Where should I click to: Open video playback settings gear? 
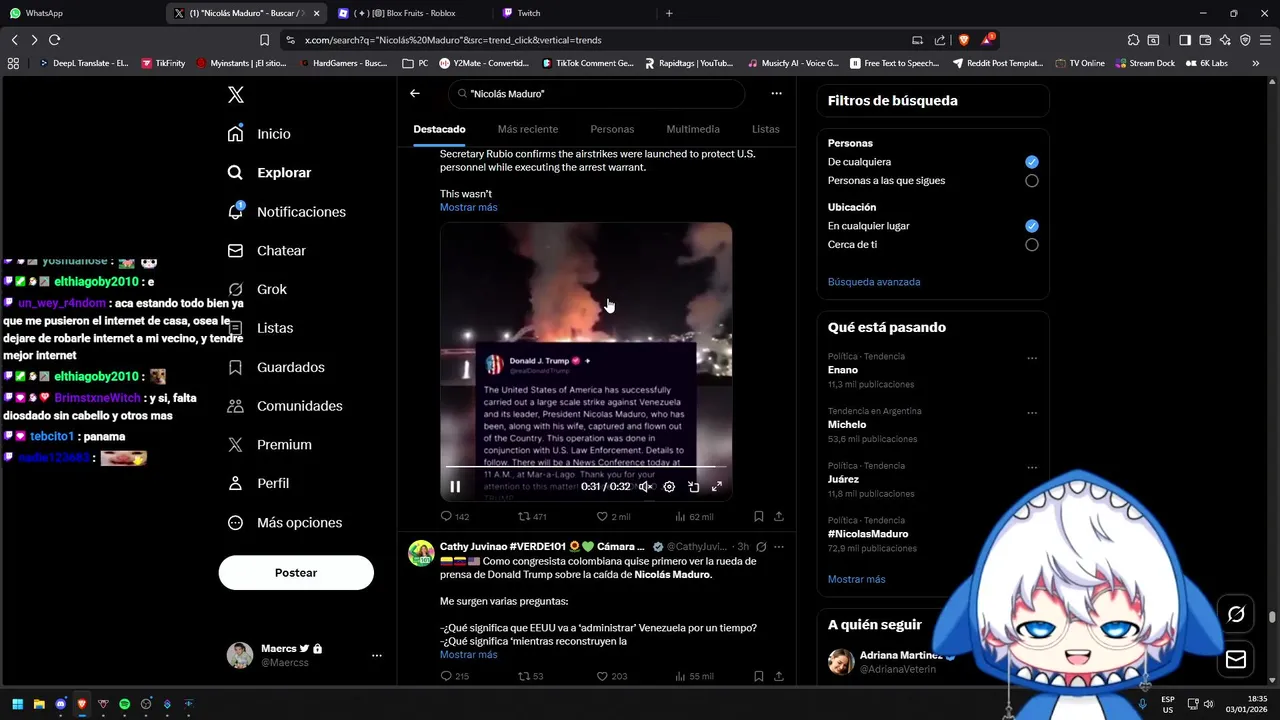[669, 487]
